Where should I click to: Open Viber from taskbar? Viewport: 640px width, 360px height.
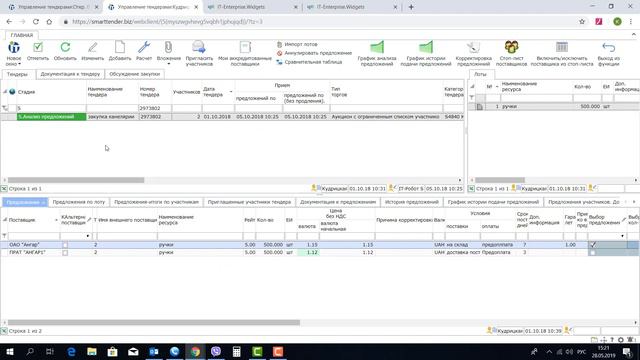click(216, 351)
